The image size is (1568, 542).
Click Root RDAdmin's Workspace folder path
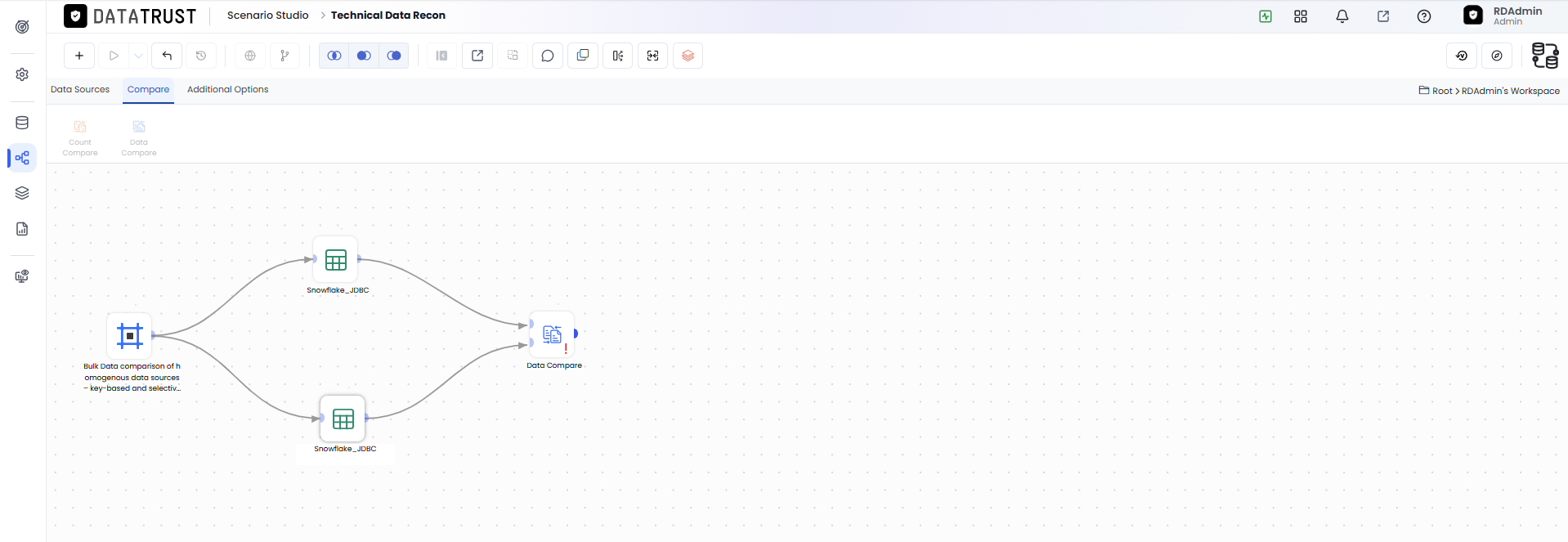[x=1490, y=91]
